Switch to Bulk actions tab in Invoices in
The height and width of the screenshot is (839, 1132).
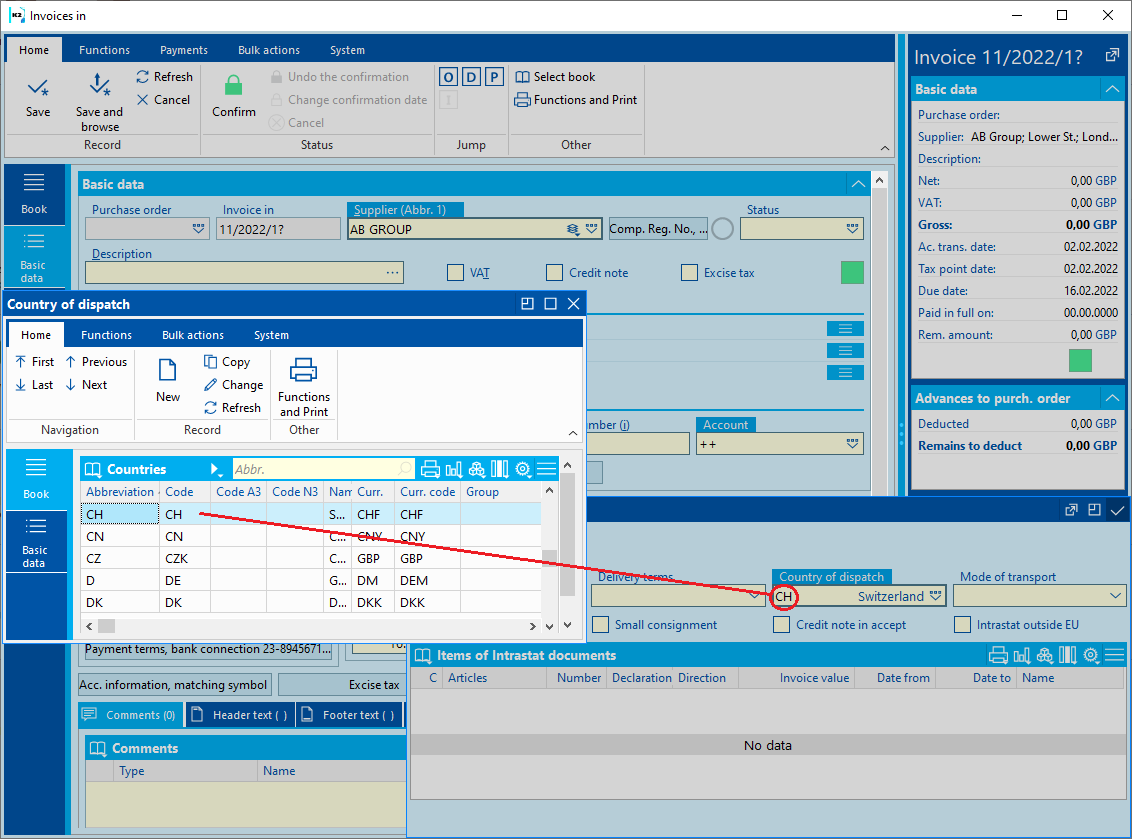tap(269, 50)
